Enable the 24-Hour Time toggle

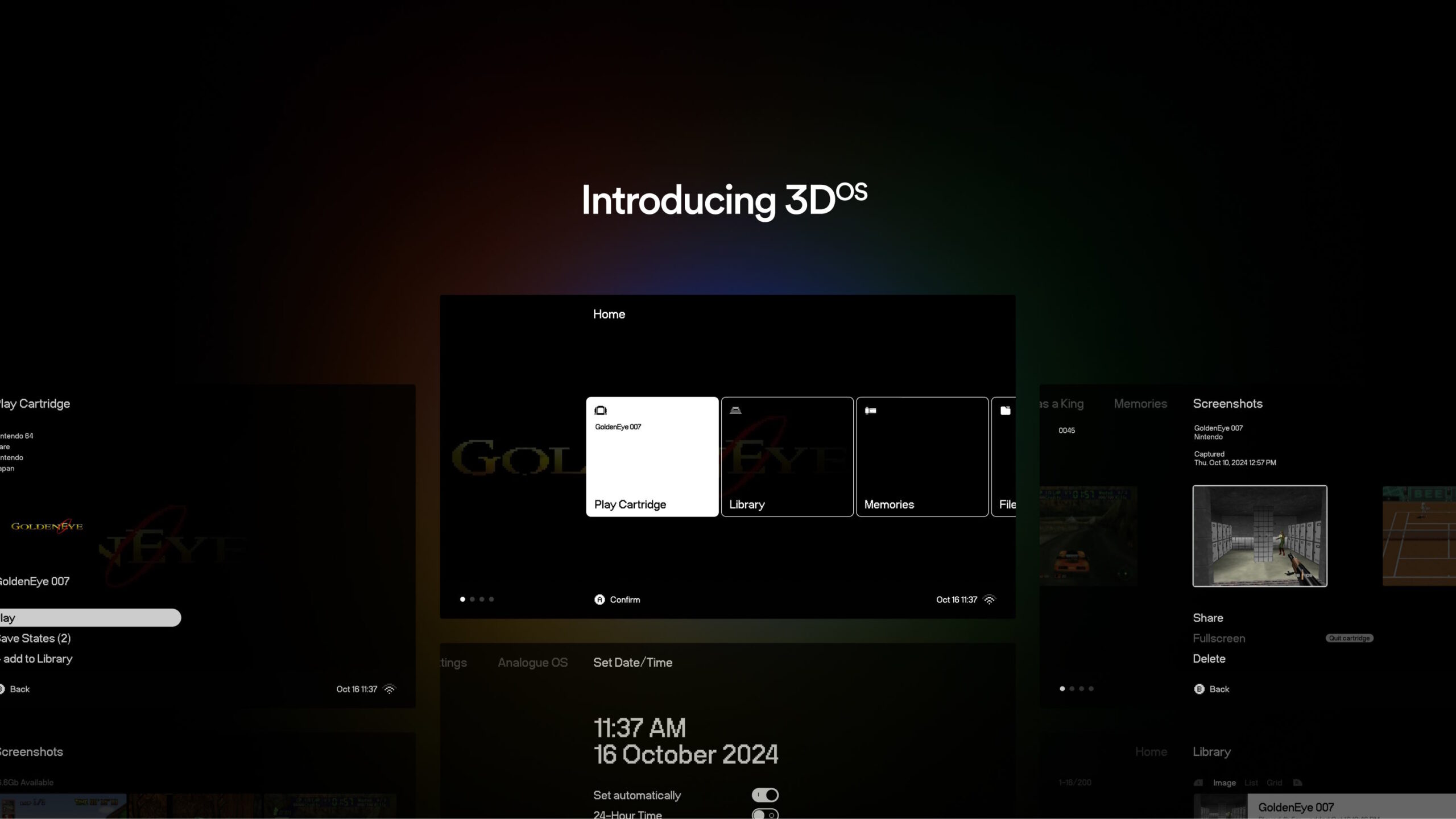[764, 813]
